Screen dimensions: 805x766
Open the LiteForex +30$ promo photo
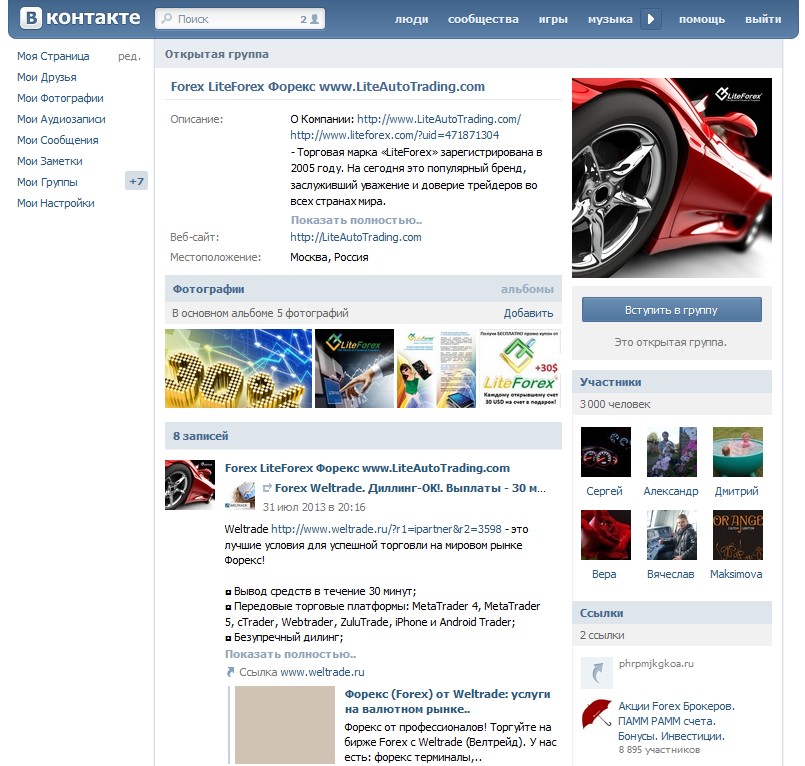520,369
